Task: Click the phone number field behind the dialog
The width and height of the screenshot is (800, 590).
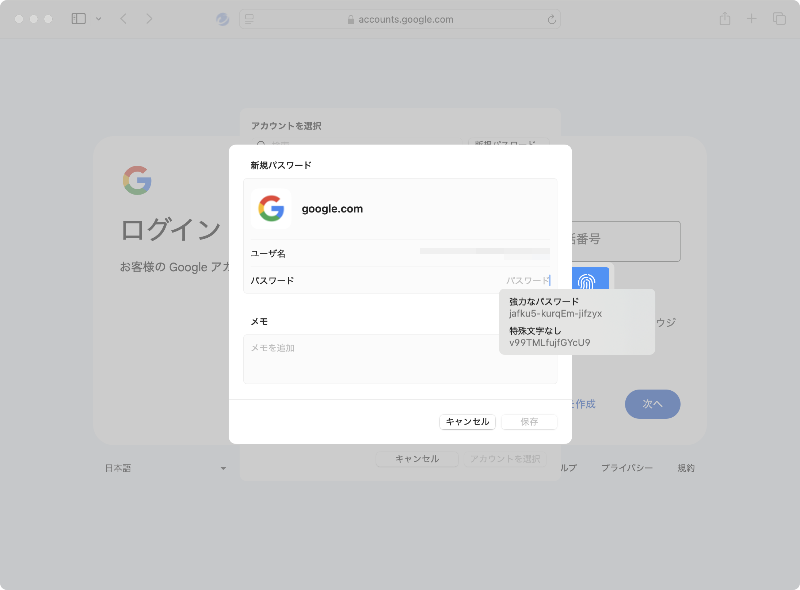Action: pos(626,241)
